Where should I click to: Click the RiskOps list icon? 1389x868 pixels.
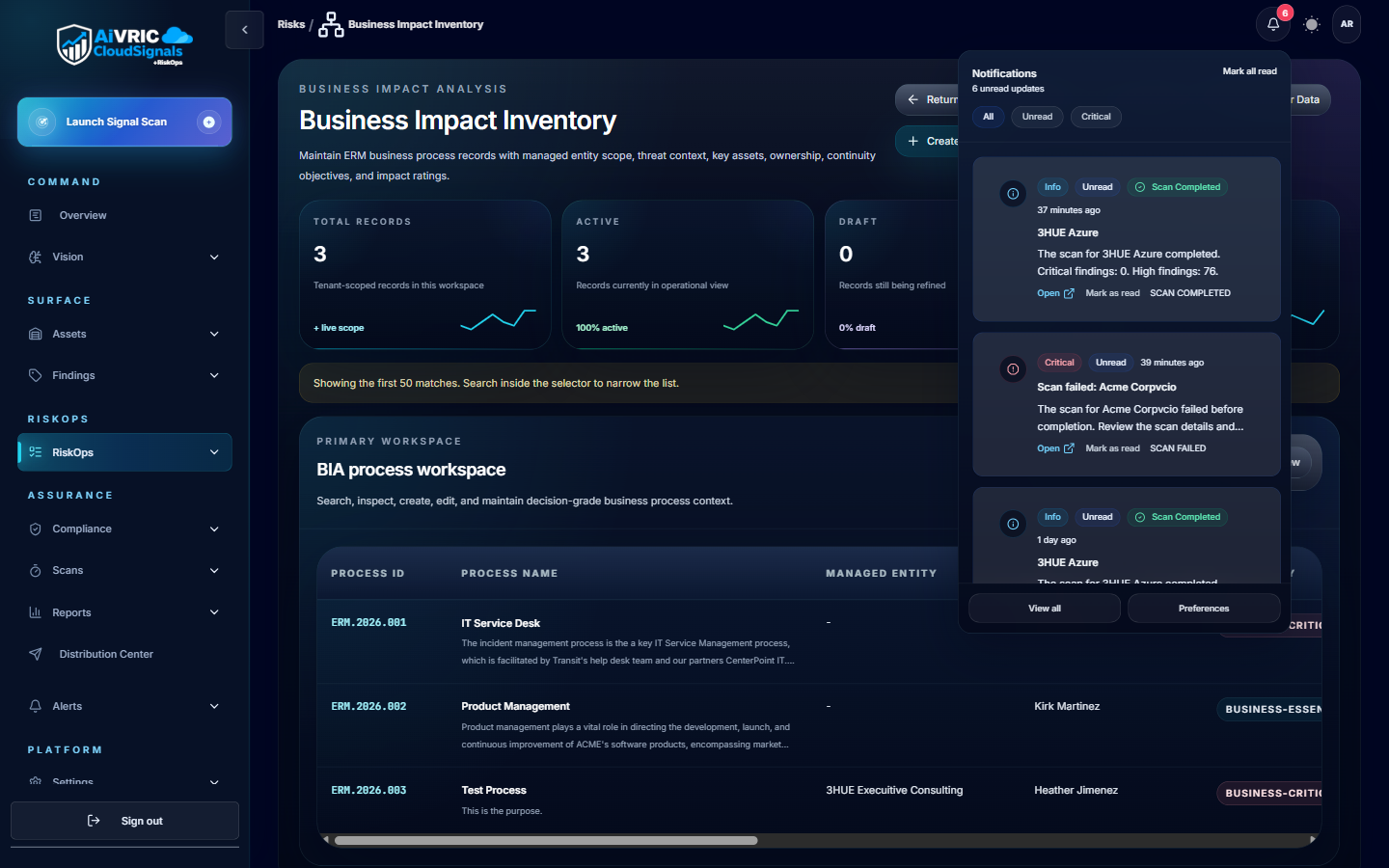36,452
